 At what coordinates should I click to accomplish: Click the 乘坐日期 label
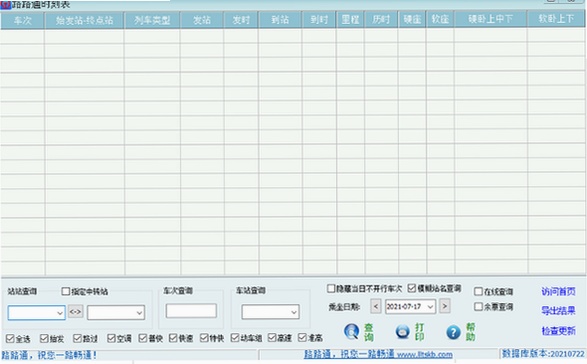click(x=344, y=307)
